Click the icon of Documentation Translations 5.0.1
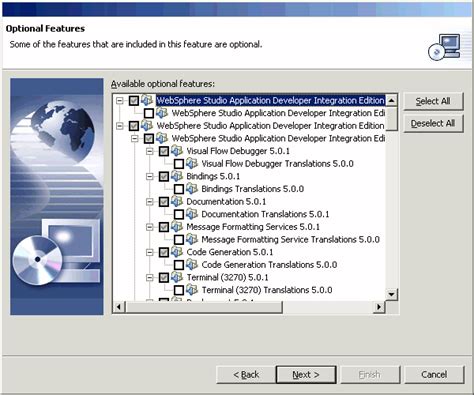 click(x=192, y=214)
